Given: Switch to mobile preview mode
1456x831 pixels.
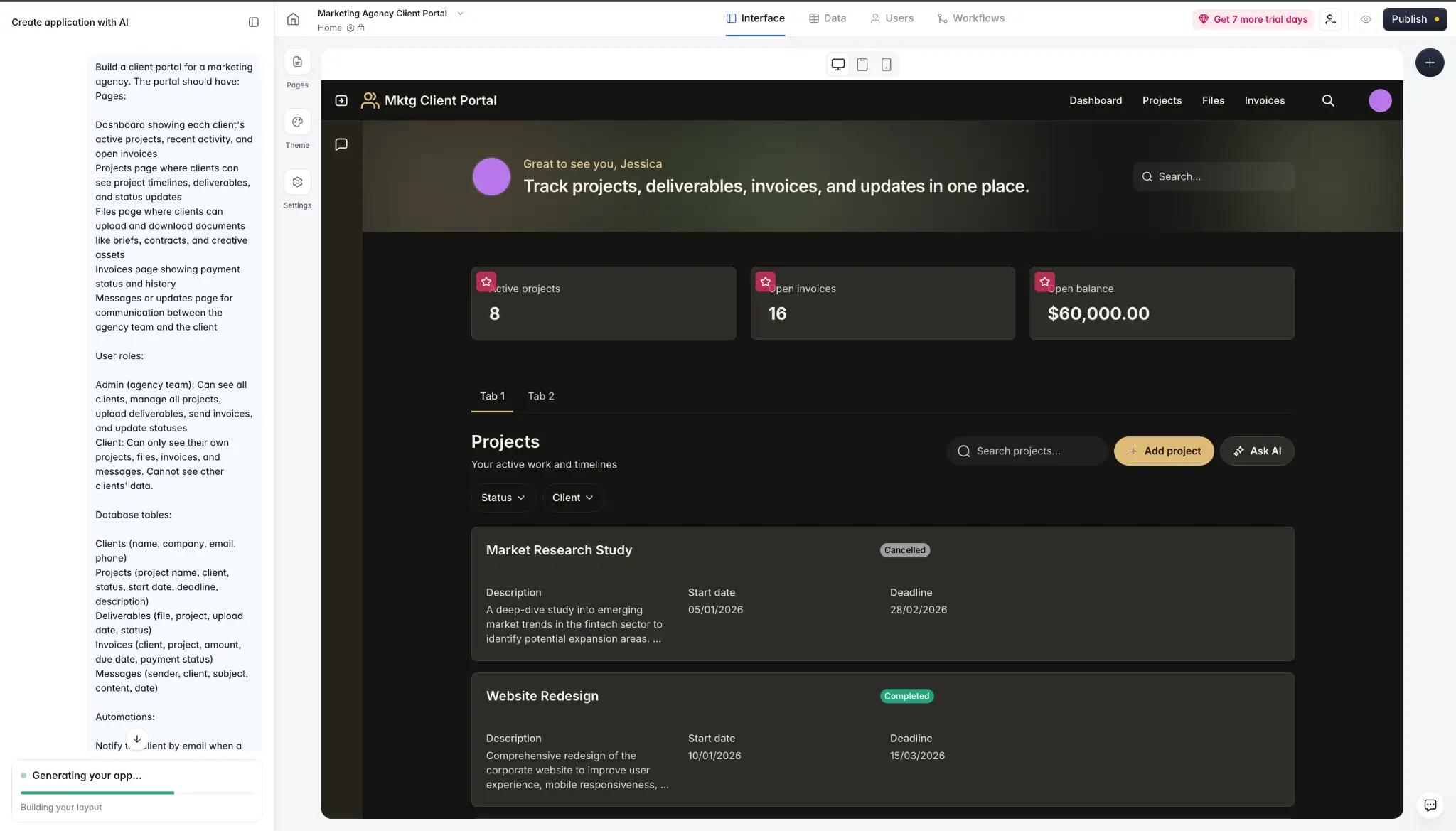Looking at the screenshot, I should tap(886, 64).
